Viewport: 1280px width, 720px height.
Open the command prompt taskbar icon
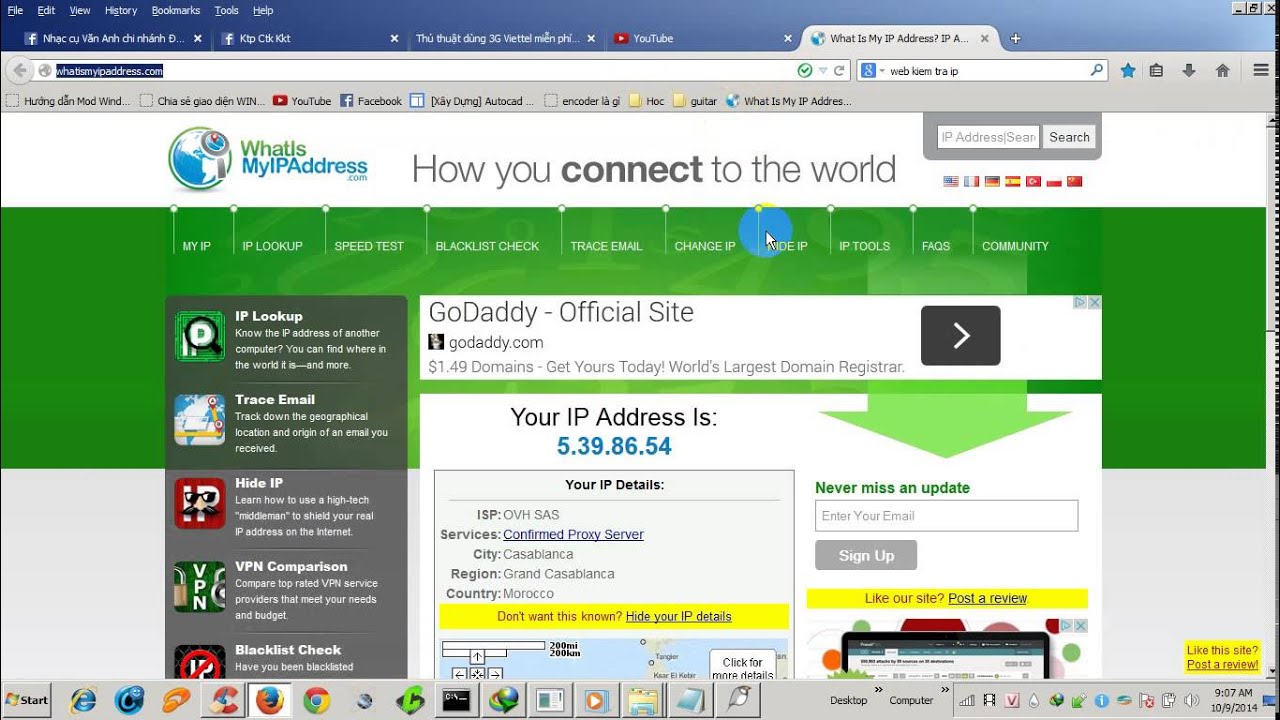(457, 700)
